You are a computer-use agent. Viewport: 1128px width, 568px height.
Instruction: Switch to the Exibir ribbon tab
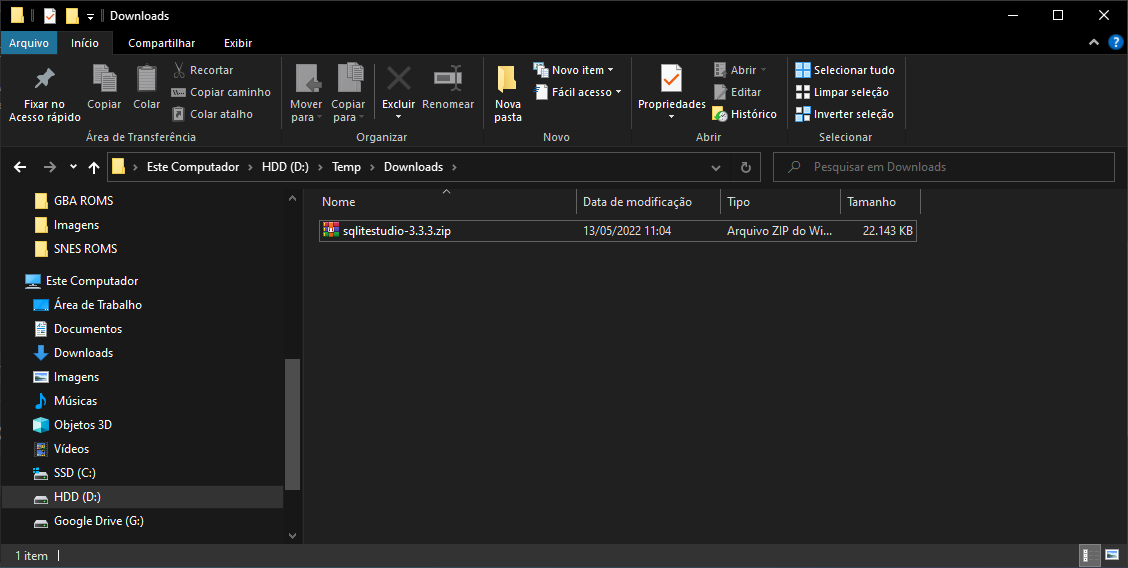[238, 43]
